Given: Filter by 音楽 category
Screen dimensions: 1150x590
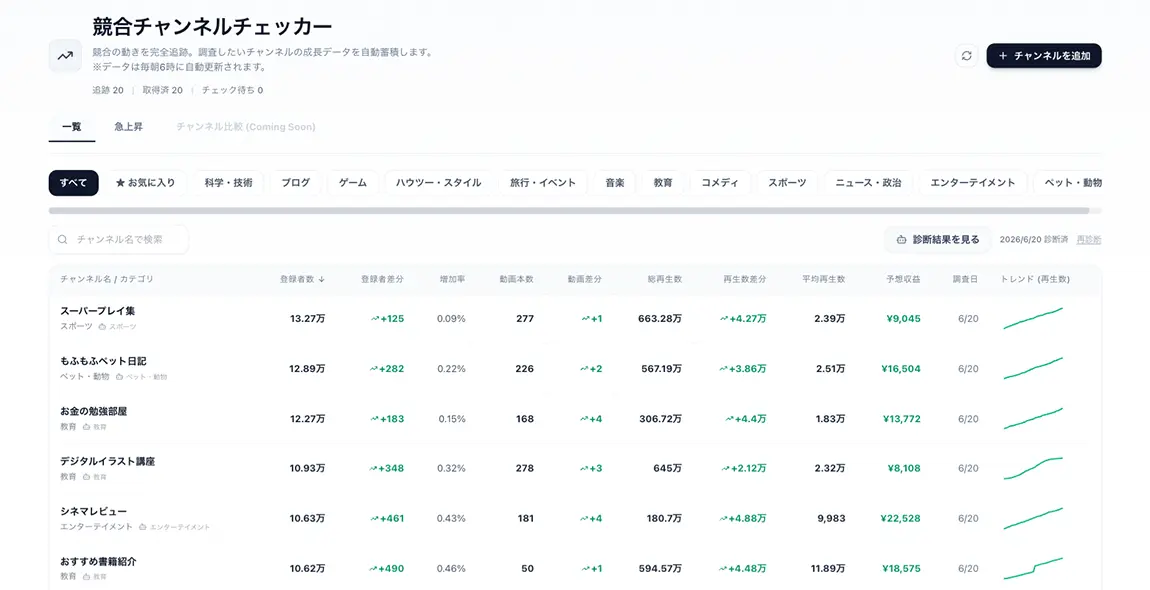Looking at the screenshot, I should [615, 183].
